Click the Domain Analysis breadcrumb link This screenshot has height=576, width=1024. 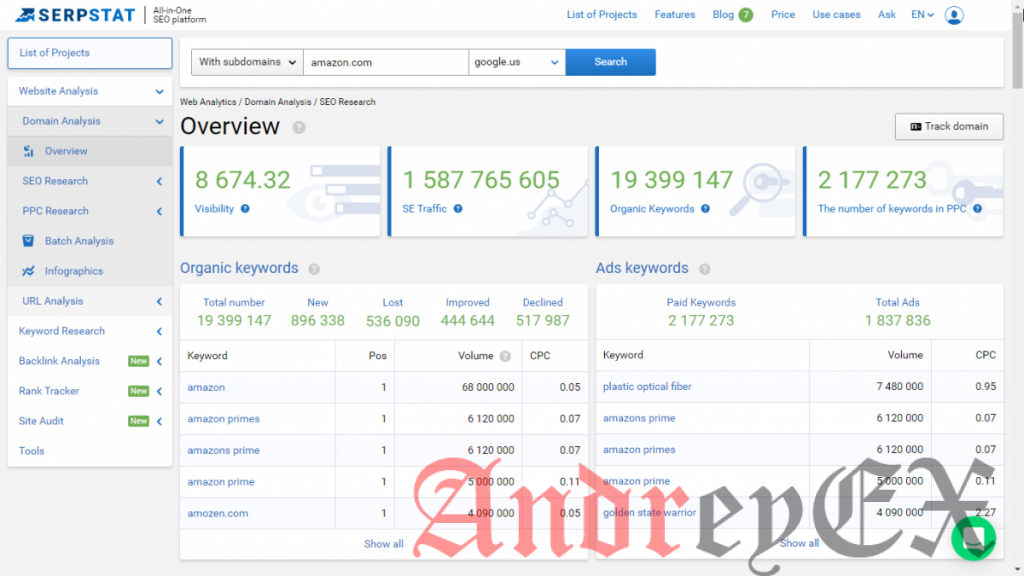[278, 102]
